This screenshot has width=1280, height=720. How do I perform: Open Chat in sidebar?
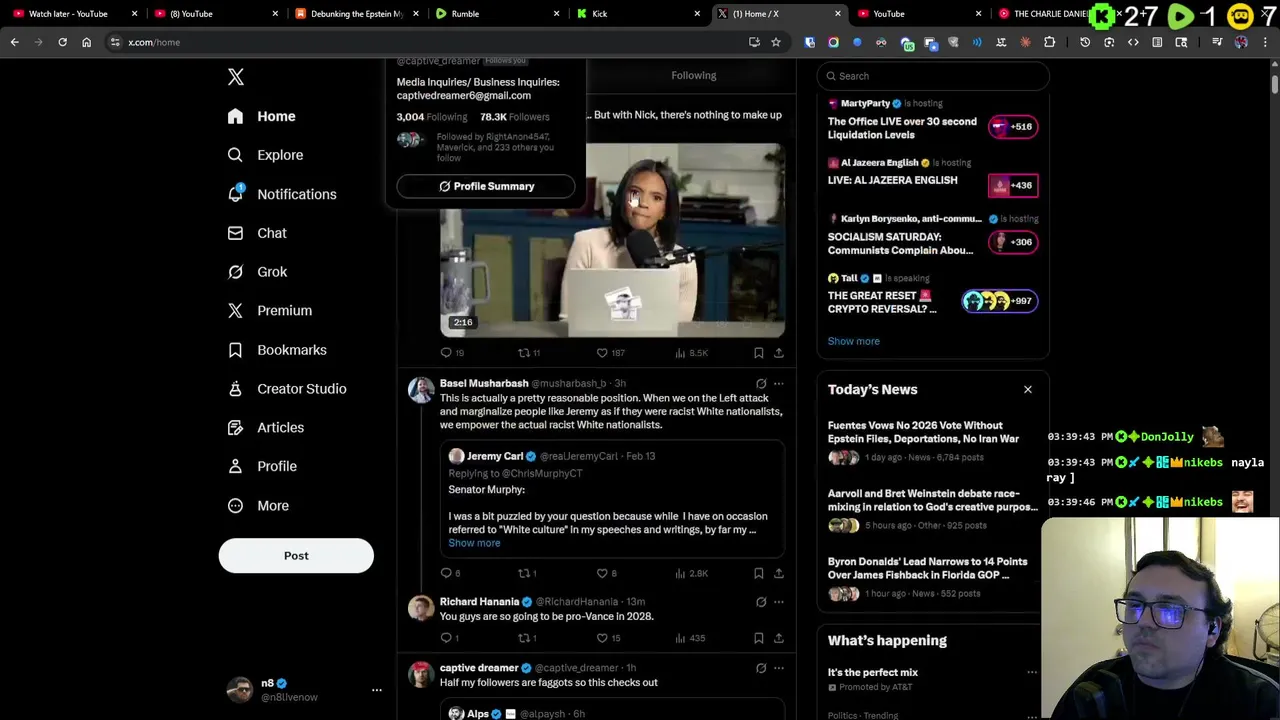click(x=257, y=233)
